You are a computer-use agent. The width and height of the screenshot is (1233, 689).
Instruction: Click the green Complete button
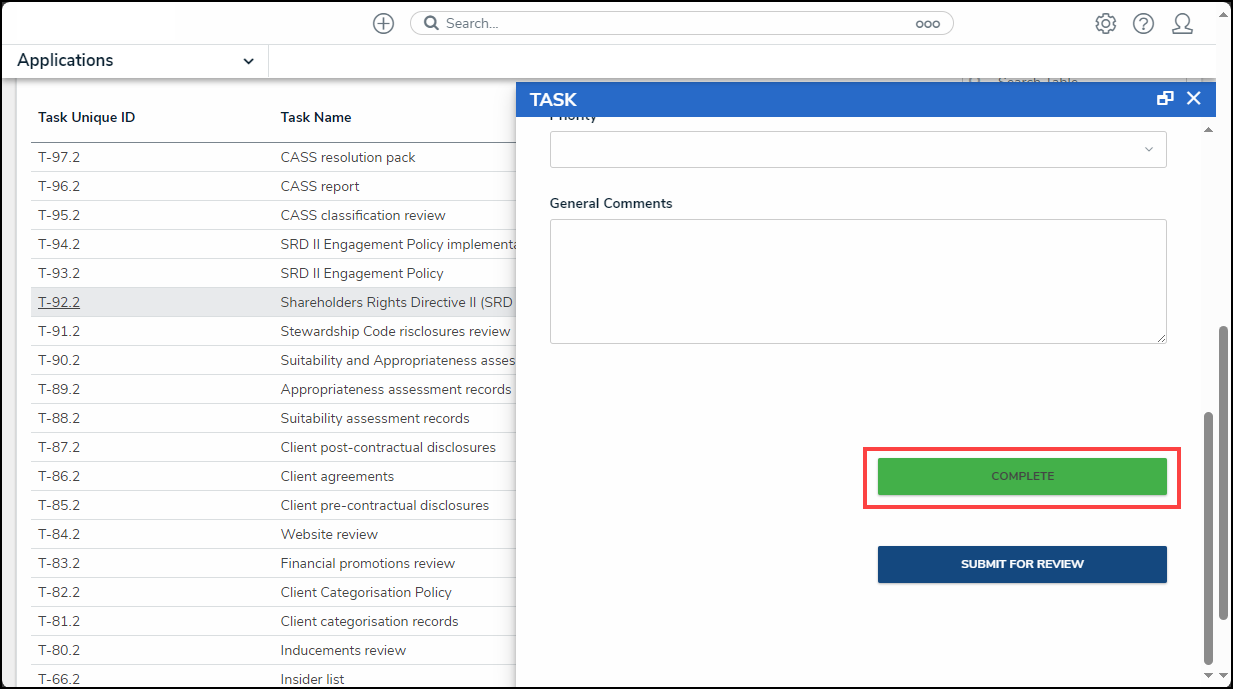(x=1022, y=476)
